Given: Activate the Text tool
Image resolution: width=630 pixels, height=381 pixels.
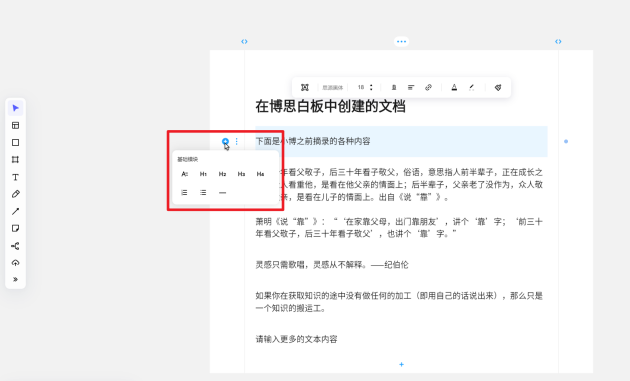Looking at the screenshot, I should click(16, 177).
